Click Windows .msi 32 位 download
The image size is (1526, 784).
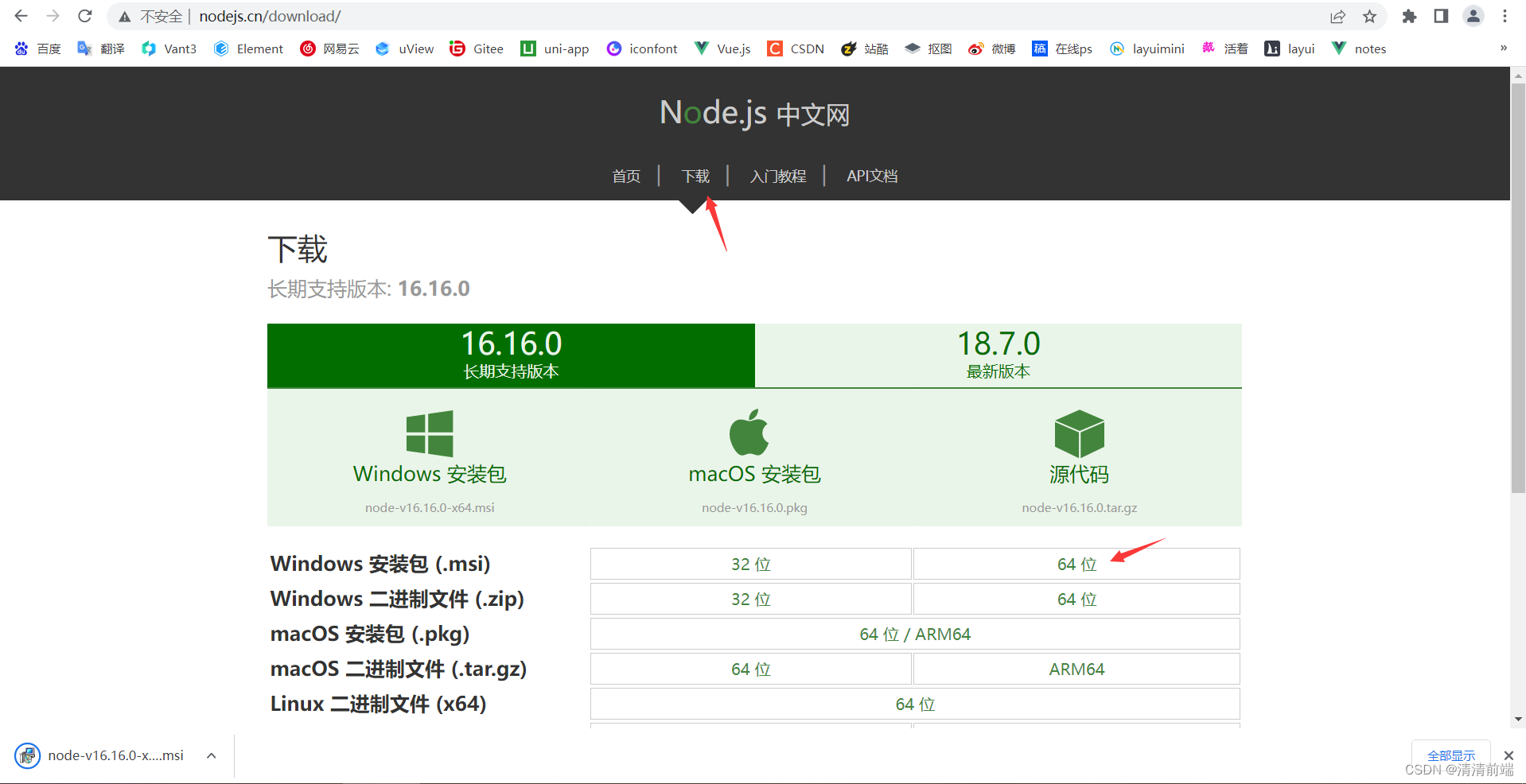pos(751,564)
